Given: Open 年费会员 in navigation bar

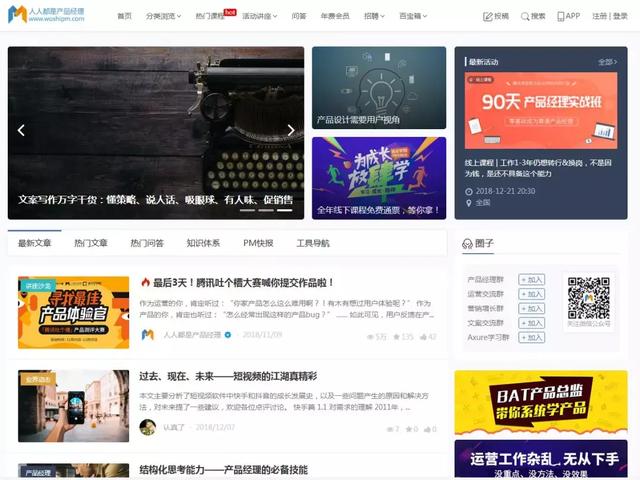Looking at the screenshot, I should pos(335,16).
